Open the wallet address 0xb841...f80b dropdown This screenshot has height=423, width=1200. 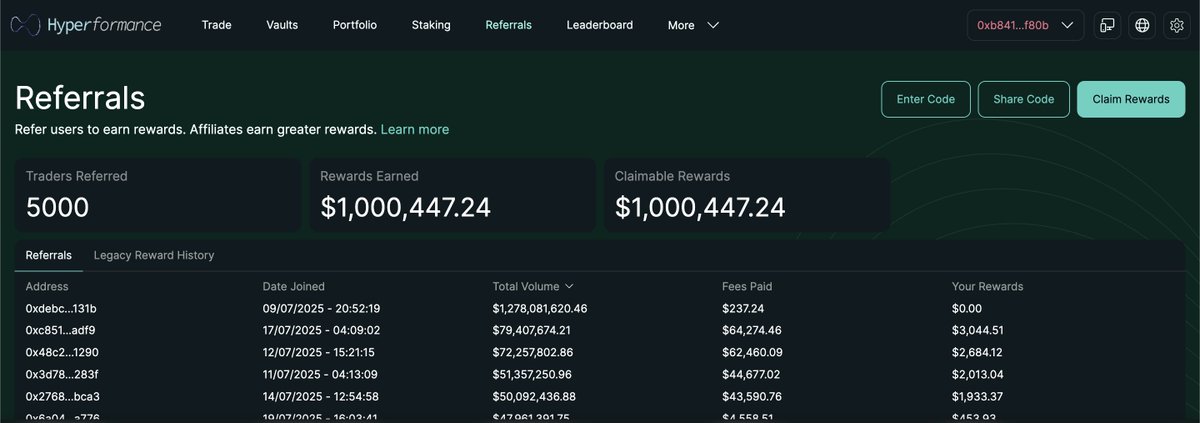[x=1025, y=25]
